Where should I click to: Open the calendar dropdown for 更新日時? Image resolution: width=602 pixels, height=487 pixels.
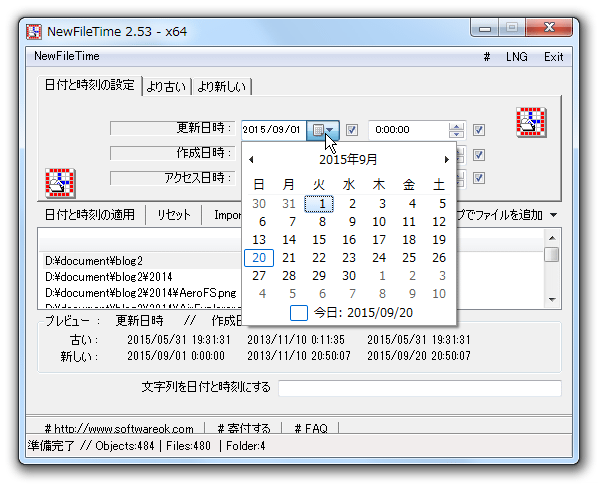tap(322, 130)
